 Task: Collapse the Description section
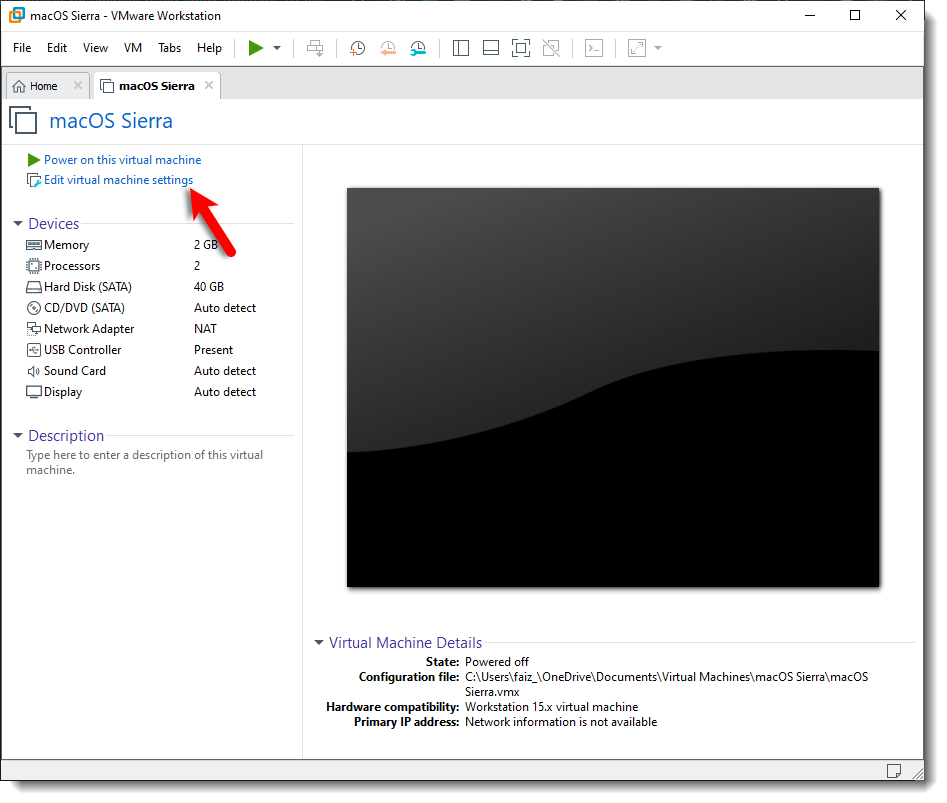tap(18, 435)
